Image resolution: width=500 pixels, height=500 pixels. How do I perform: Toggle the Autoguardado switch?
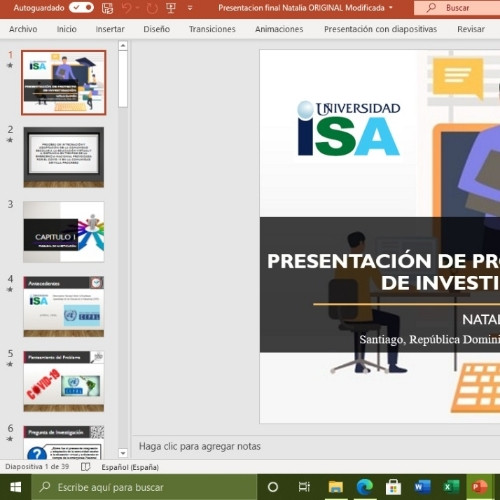(x=81, y=7)
